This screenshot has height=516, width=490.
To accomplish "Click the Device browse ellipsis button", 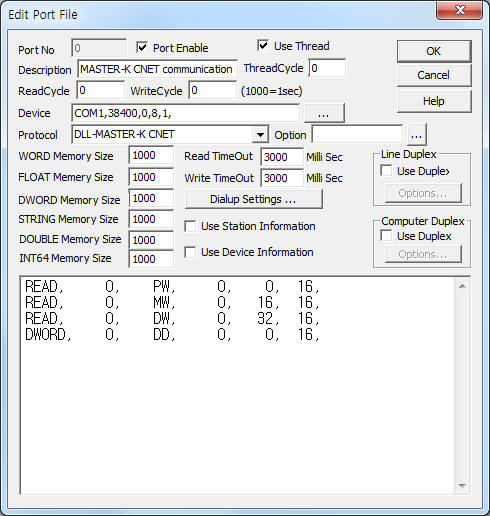I will click(x=324, y=113).
